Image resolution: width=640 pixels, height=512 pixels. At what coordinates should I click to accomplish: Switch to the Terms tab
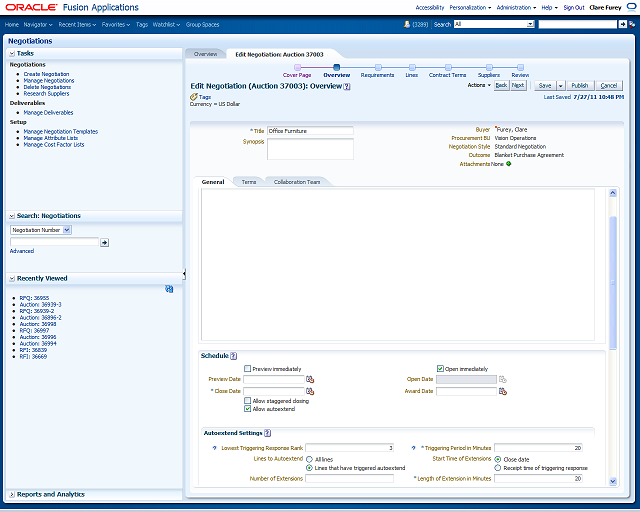point(249,182)
